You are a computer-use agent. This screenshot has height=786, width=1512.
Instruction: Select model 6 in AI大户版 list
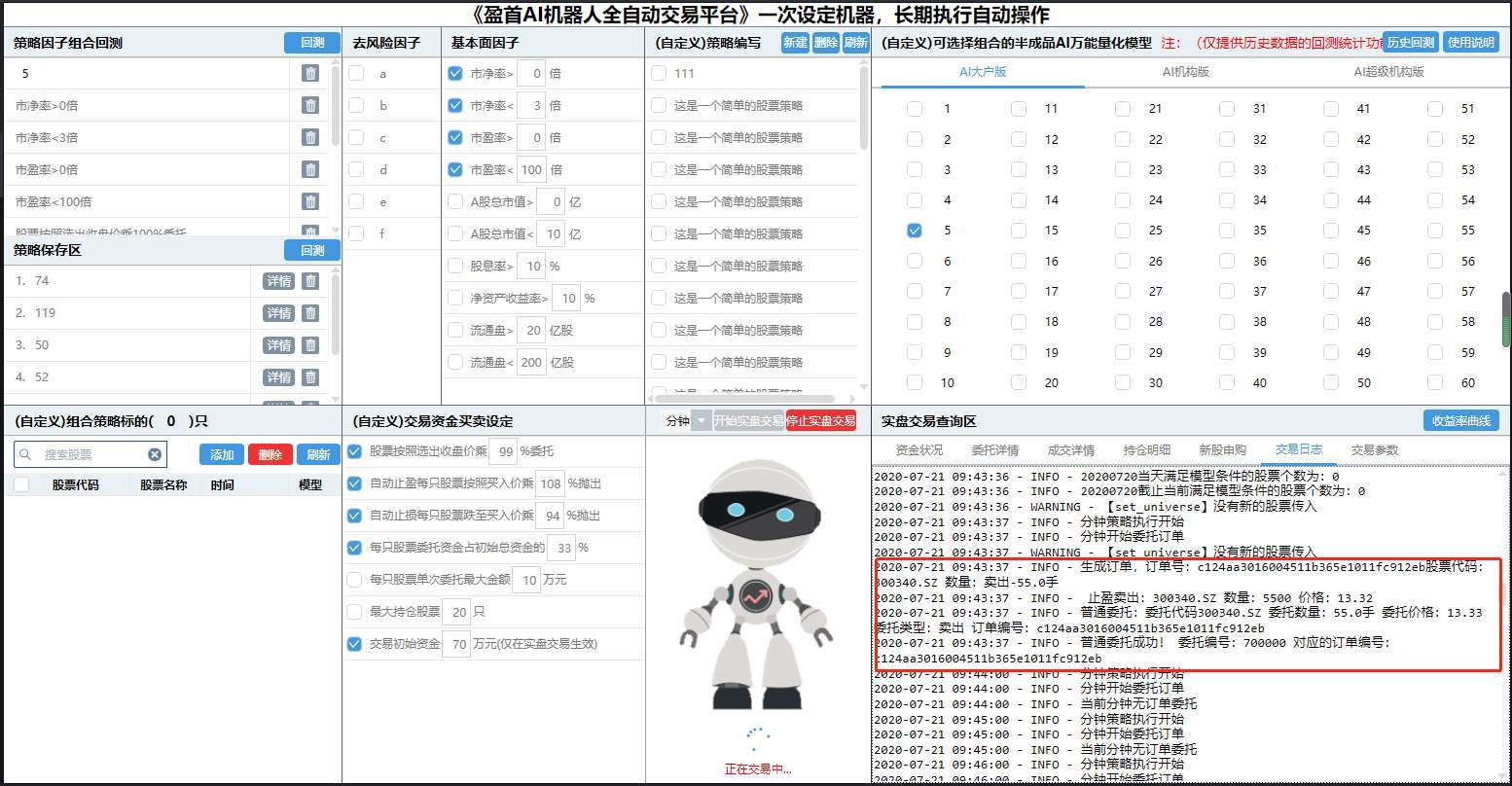[915, 261]
